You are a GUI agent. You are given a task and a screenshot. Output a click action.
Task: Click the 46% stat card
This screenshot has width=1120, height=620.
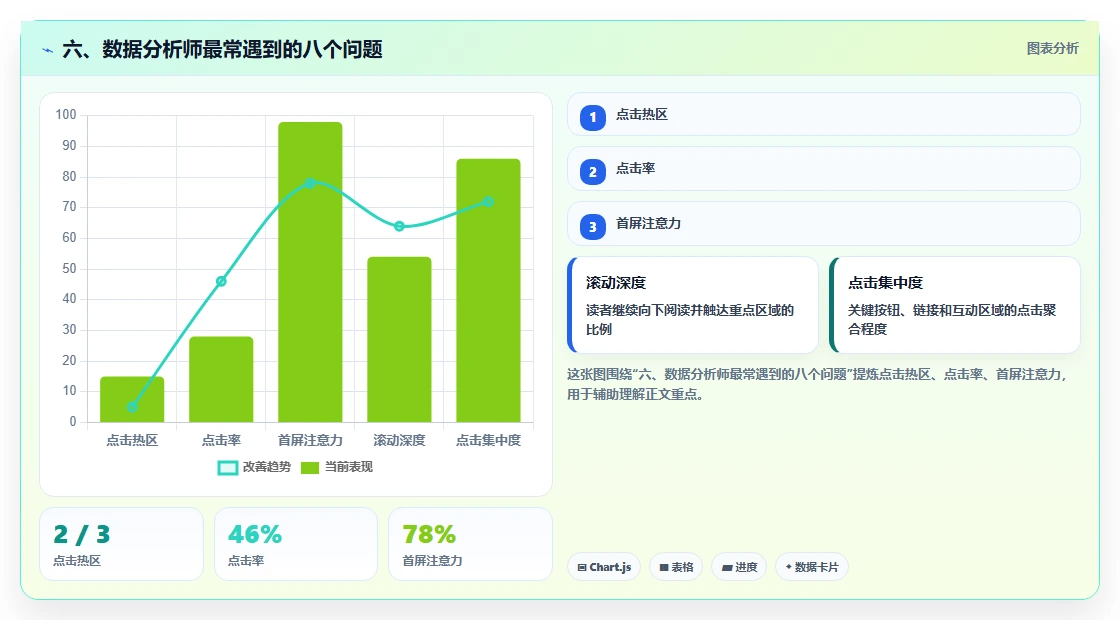pos(296,544)
